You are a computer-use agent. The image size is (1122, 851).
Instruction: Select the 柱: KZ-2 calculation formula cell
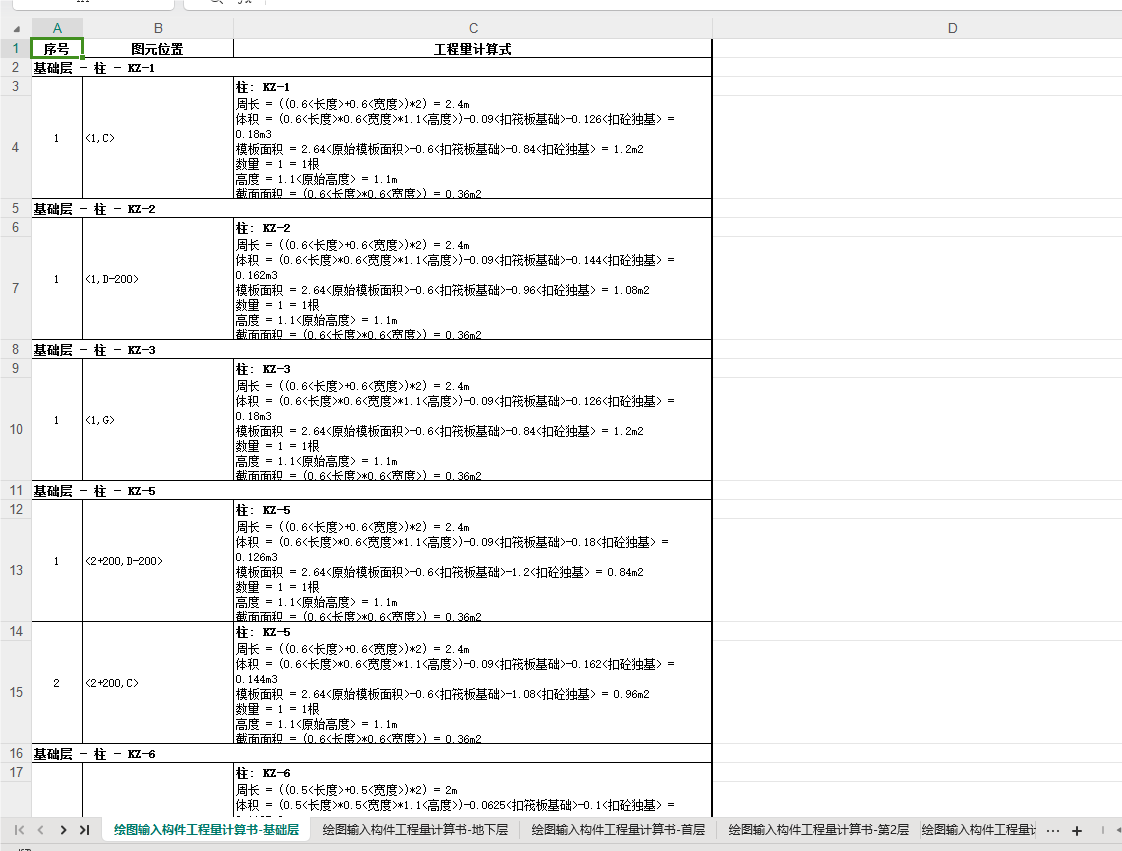pos(473,279)
